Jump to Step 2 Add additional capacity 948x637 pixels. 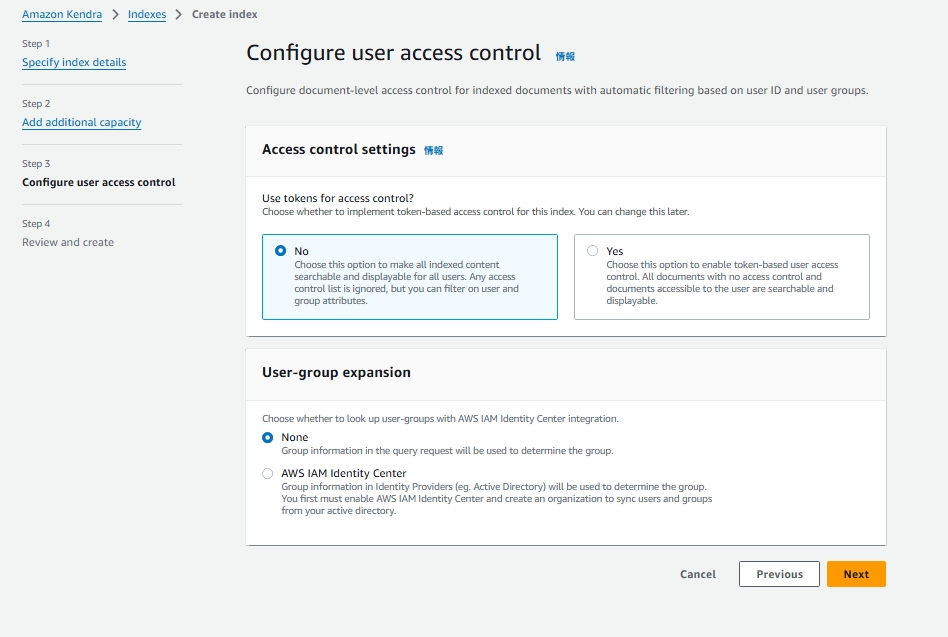(x=82, y=122)
